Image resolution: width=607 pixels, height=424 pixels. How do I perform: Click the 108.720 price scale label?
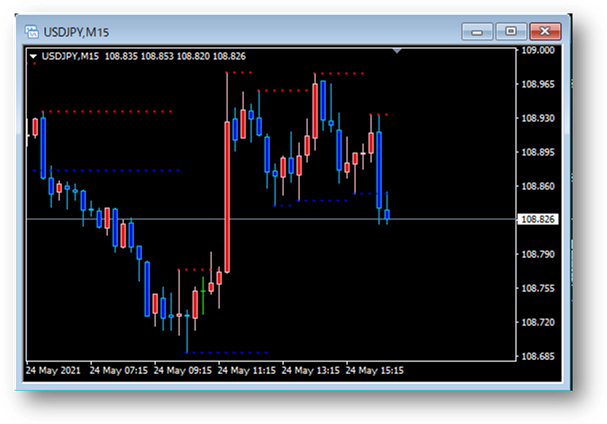tap(538, 323)
